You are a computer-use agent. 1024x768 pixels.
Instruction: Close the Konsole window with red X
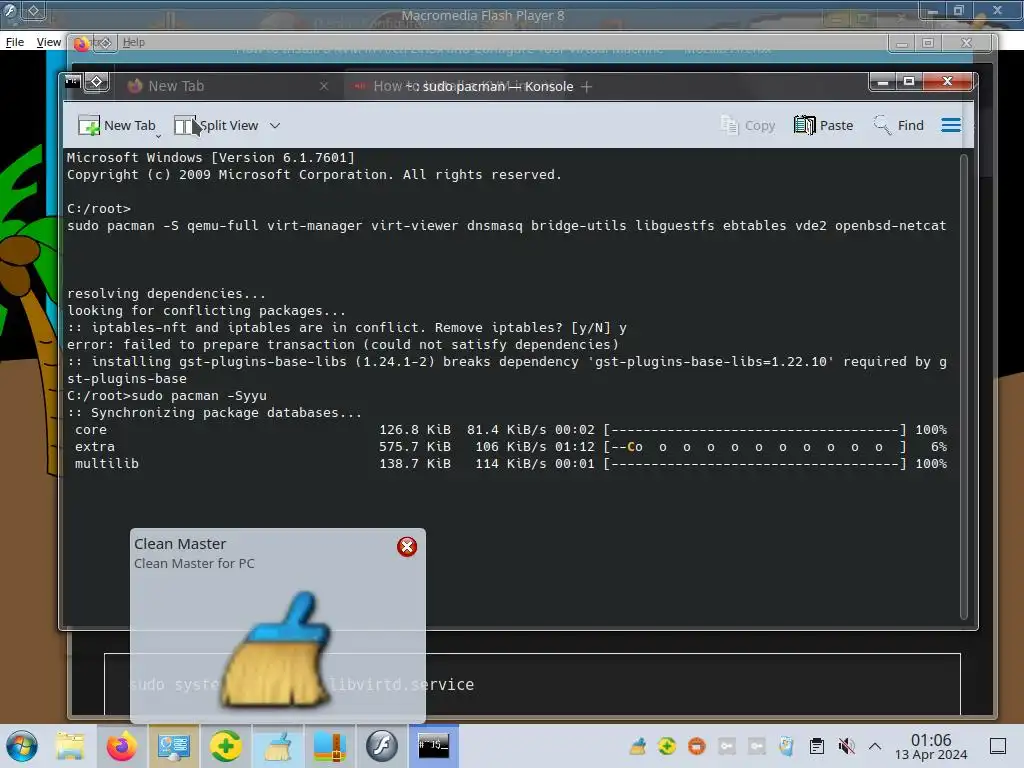[948, 82]
